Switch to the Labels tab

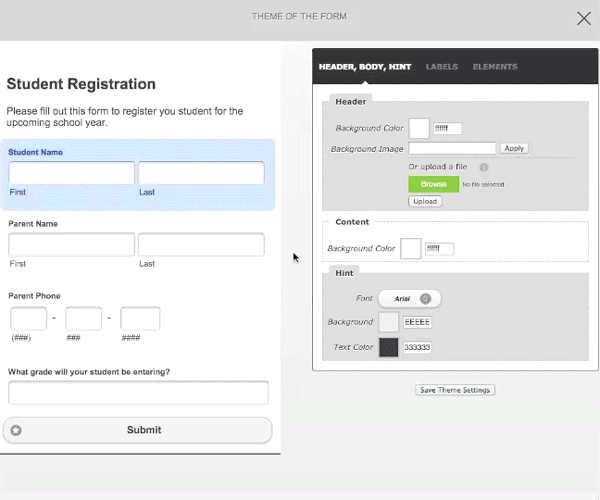click(441, 67)
